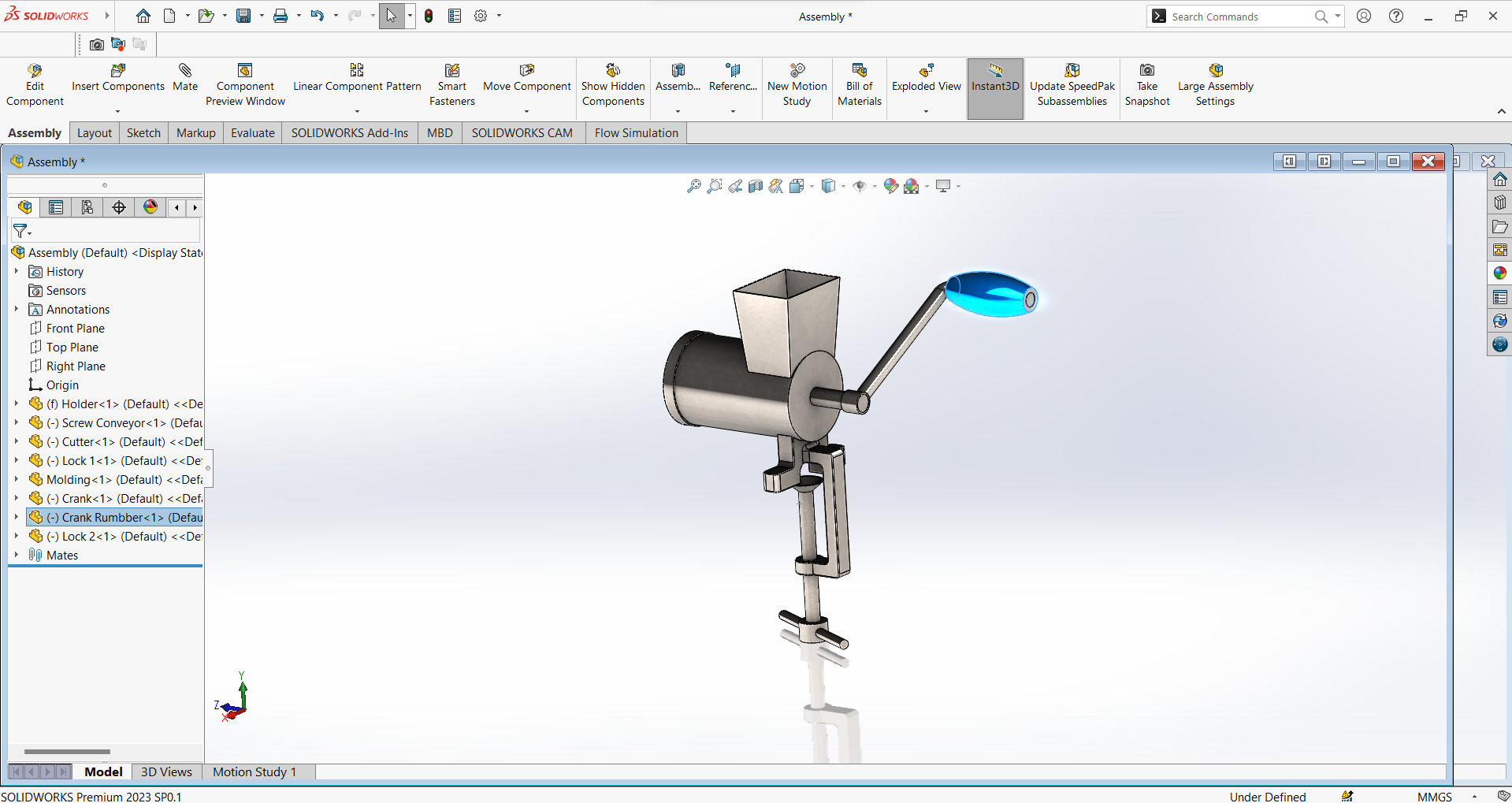Click the Edit Appearance color ball icon
The image size is (1512, 803).
point(890,186)
